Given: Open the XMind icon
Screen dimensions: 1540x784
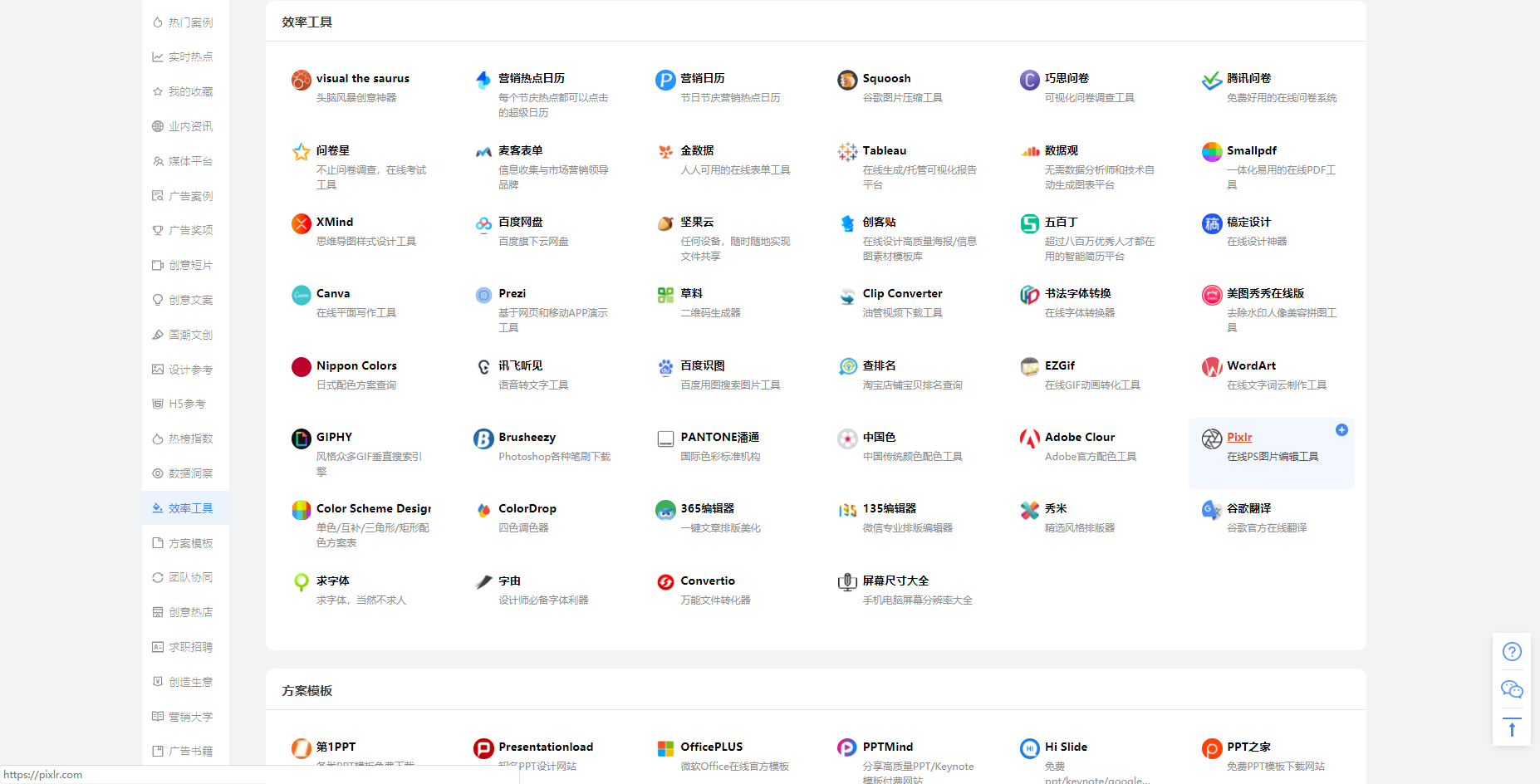Looking at the screenshot, I should (302, 223).
